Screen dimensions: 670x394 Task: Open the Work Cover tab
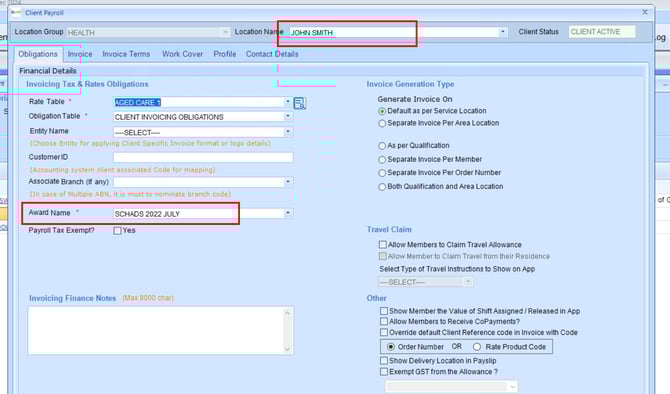(x=182, y=54)
